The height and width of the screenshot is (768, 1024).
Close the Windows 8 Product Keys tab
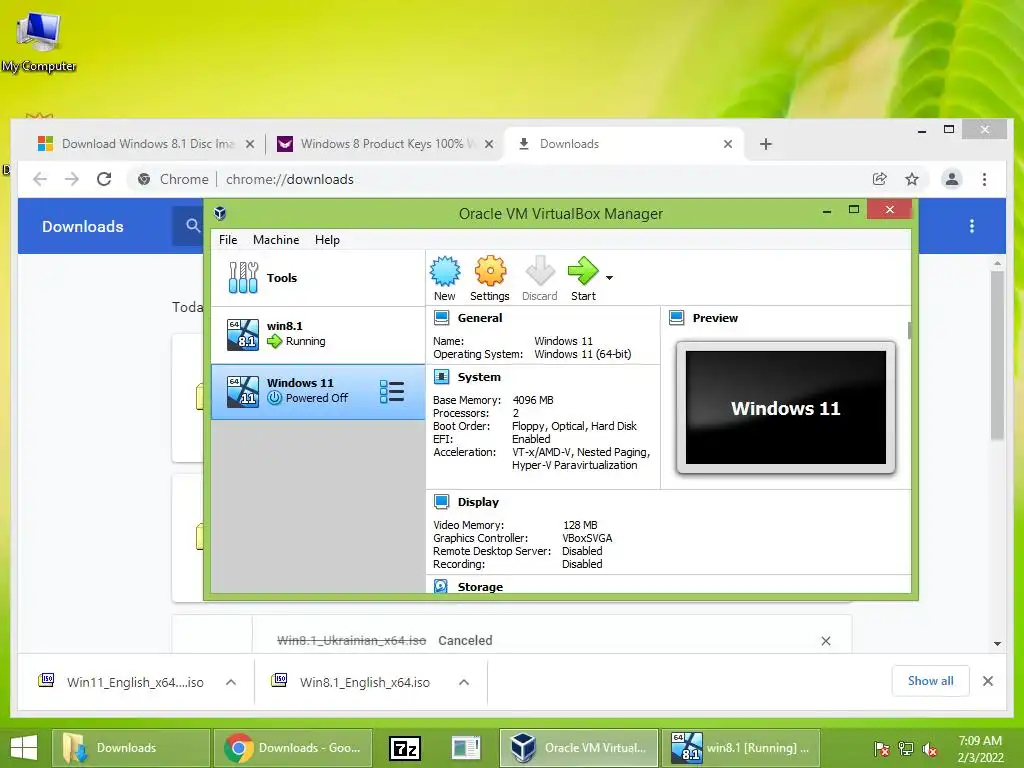488,144
